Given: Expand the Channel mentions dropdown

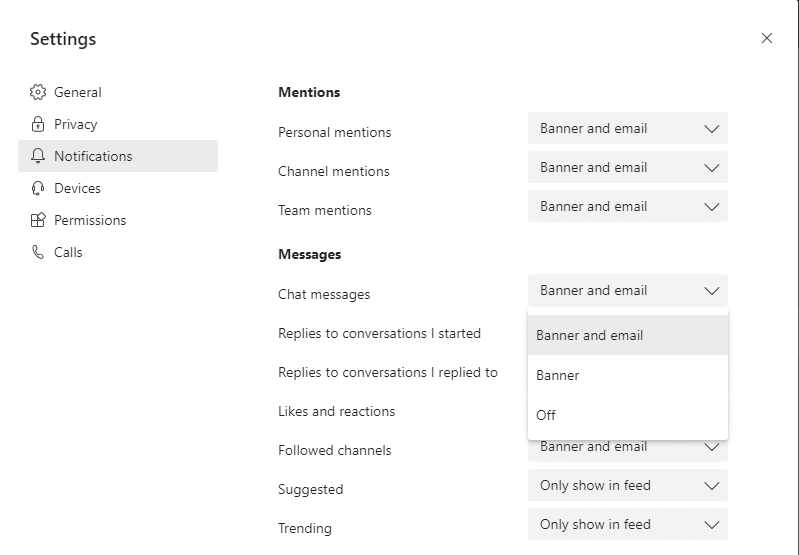Looking at the screenshot, I should click(627, 167).
